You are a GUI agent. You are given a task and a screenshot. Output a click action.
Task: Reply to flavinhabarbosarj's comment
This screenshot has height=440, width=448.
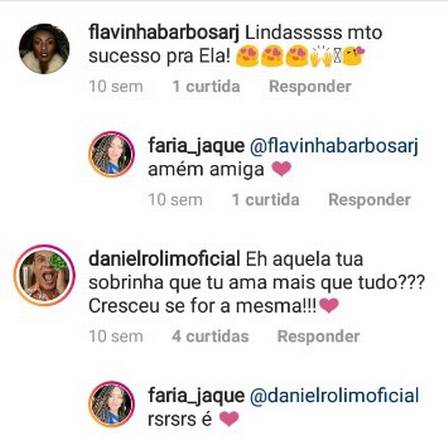(x=310, y=87)
